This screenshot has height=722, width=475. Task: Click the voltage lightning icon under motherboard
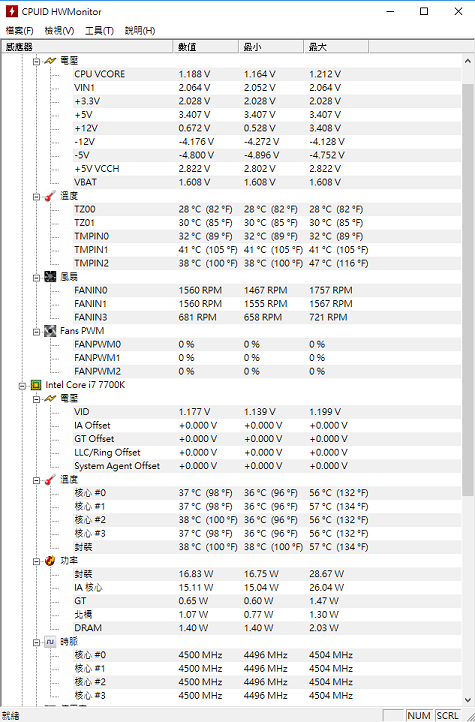(x=50, y=61)
